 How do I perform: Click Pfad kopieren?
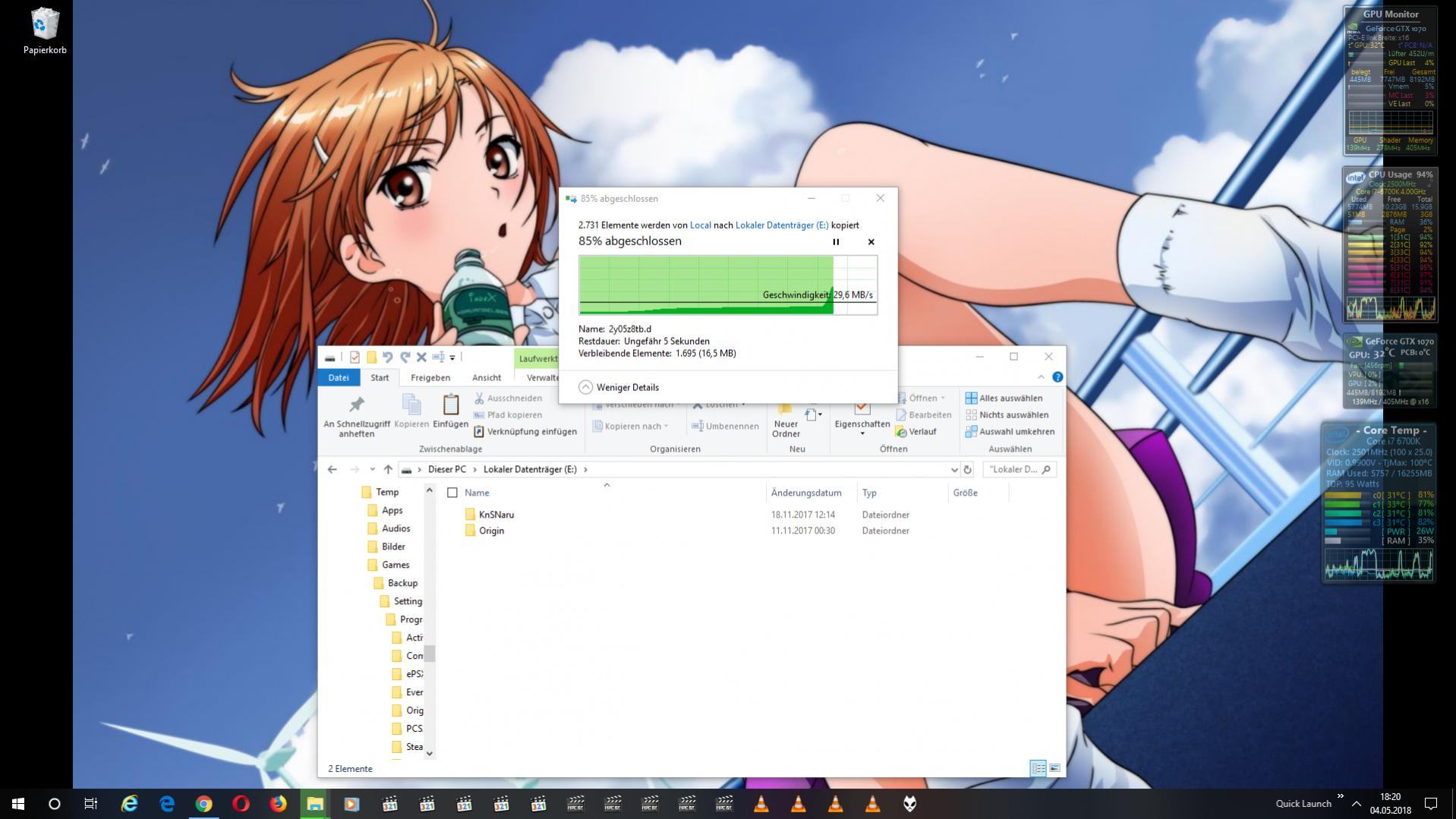pos(507,414)
